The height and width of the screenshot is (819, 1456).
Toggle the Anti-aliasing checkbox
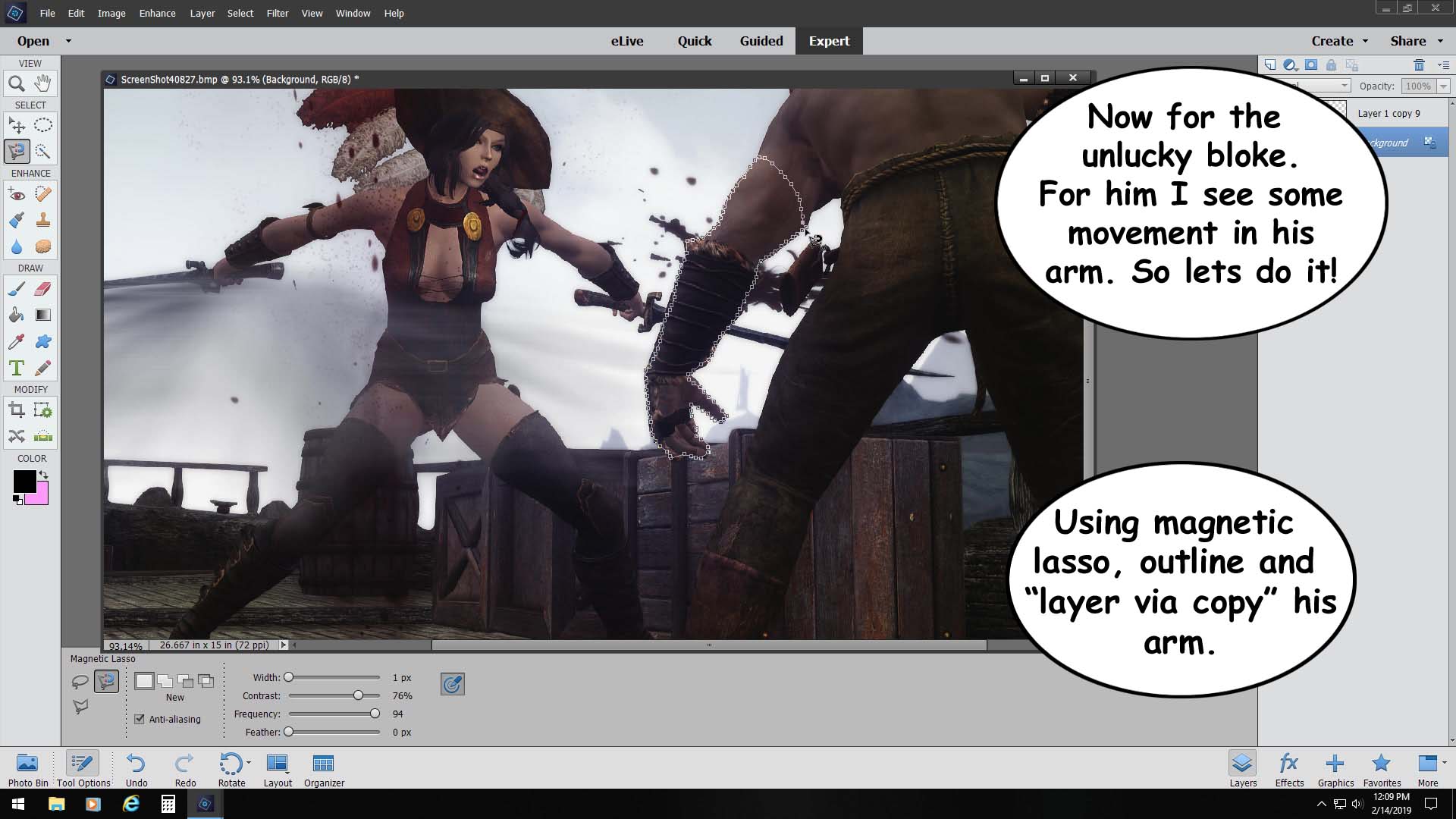pos(140,719)
